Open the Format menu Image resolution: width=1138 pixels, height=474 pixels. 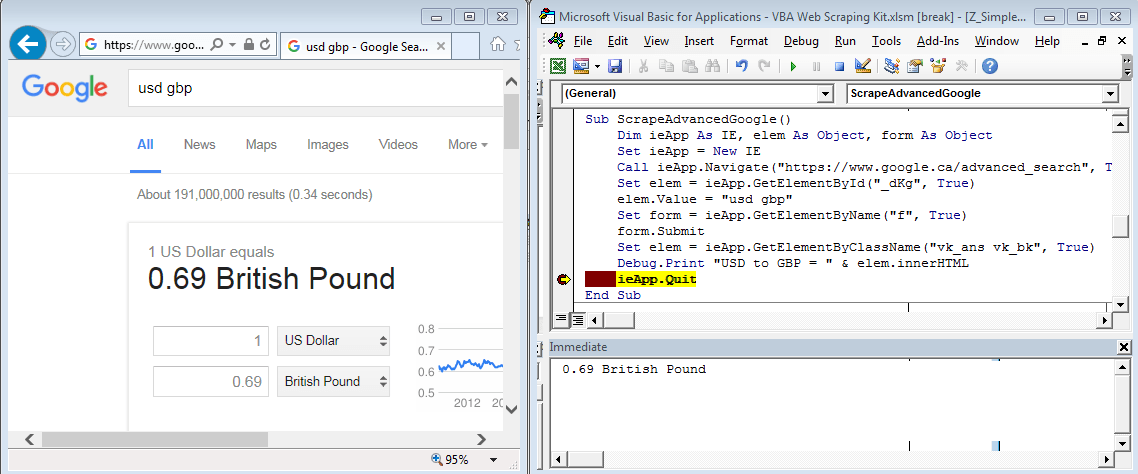748,41
